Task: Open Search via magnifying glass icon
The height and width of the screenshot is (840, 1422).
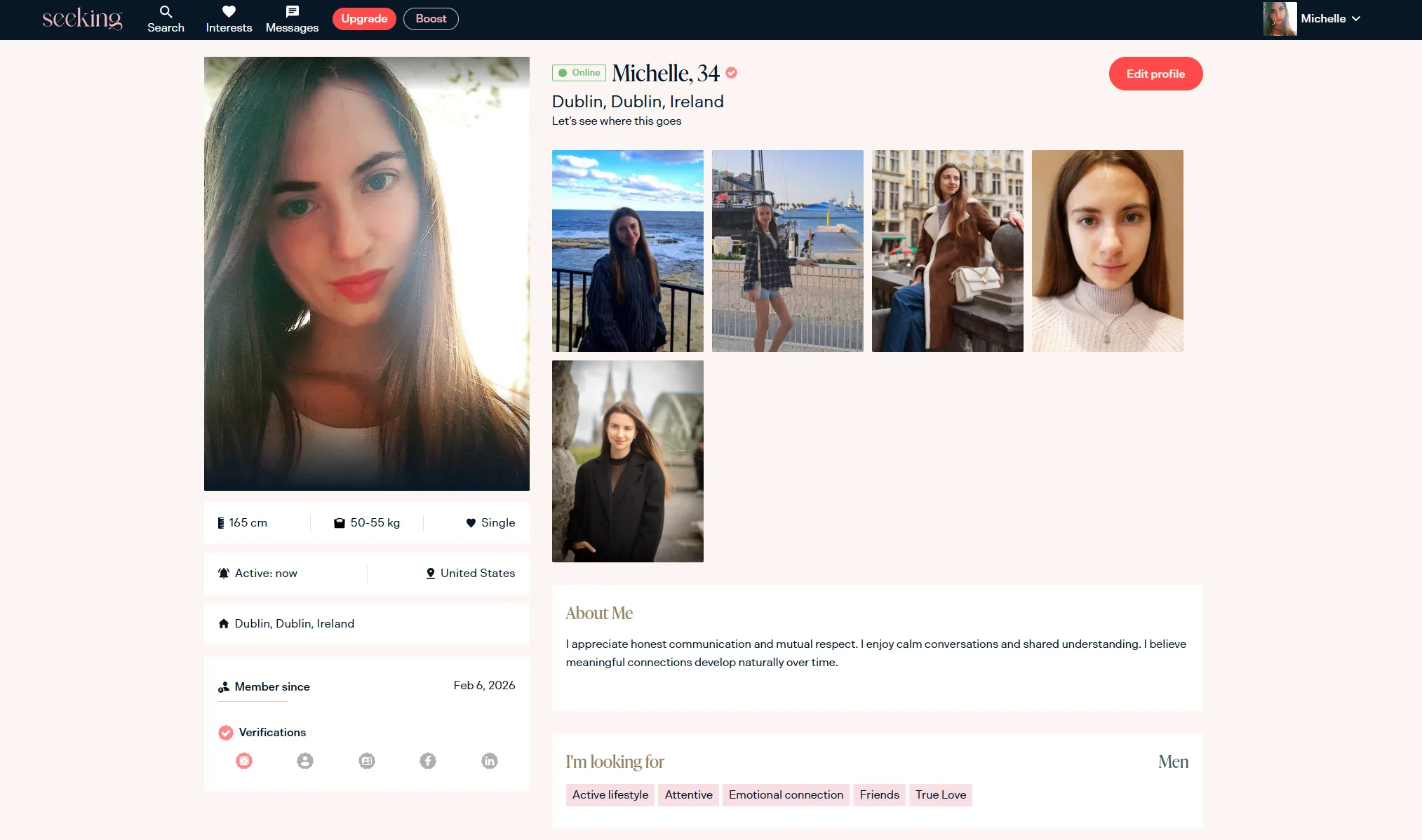Action: 166,12
